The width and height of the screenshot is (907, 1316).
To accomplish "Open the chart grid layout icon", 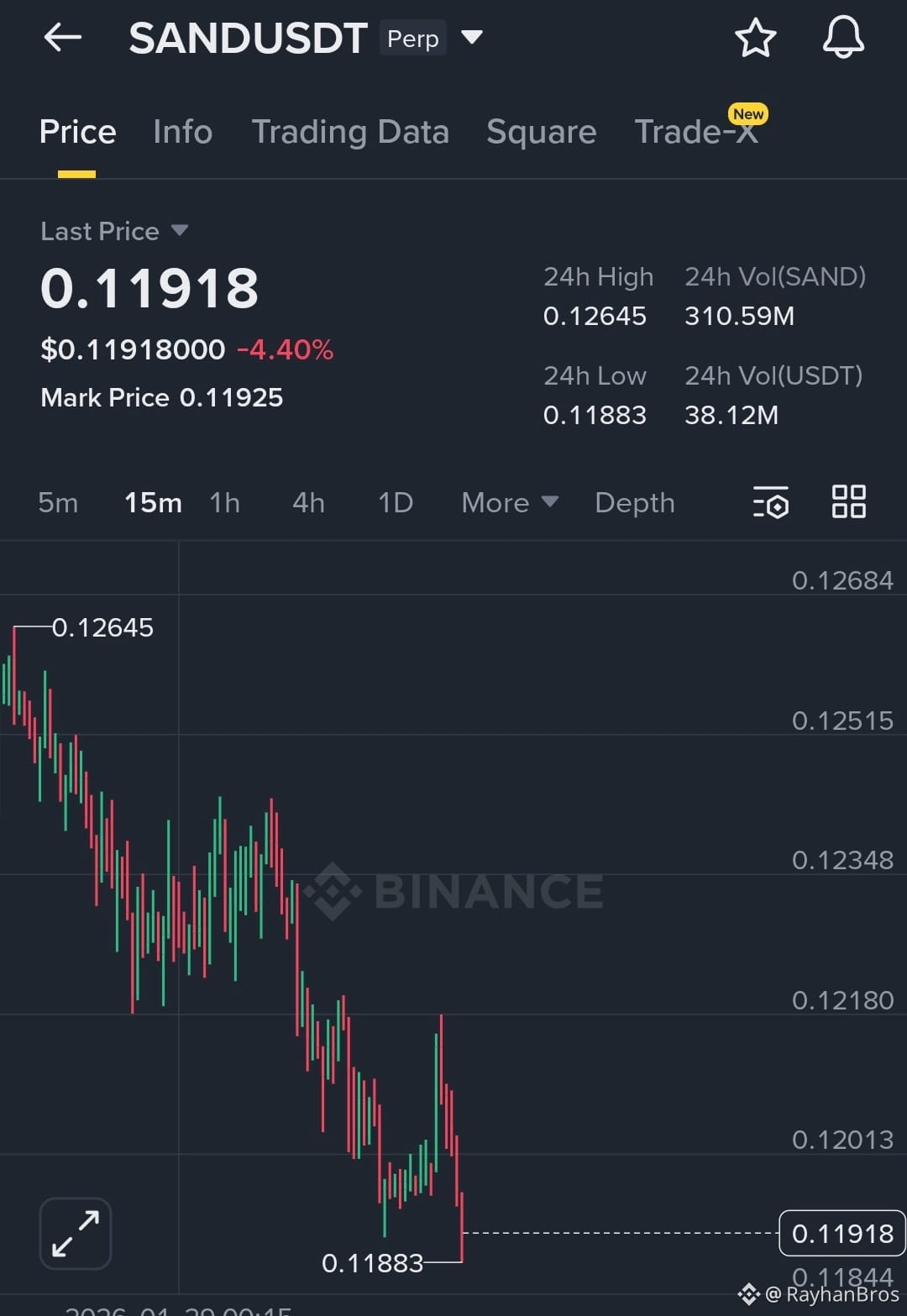I will click(848, 501).
